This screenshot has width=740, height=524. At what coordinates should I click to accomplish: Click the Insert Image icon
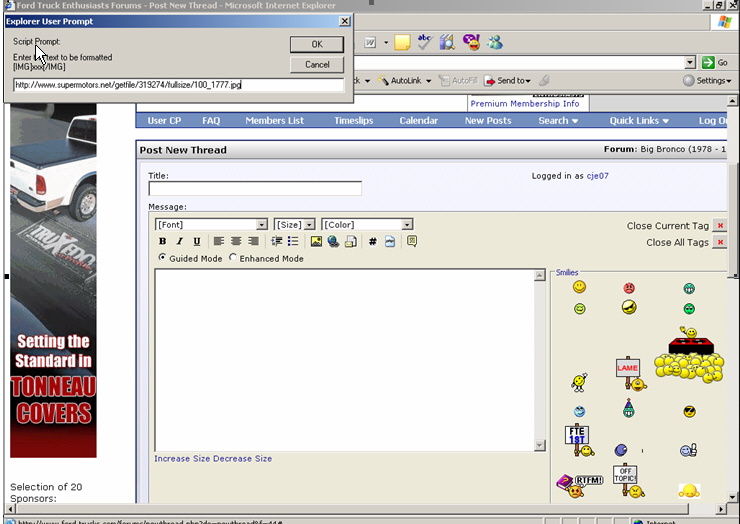(x=316, y=241)
